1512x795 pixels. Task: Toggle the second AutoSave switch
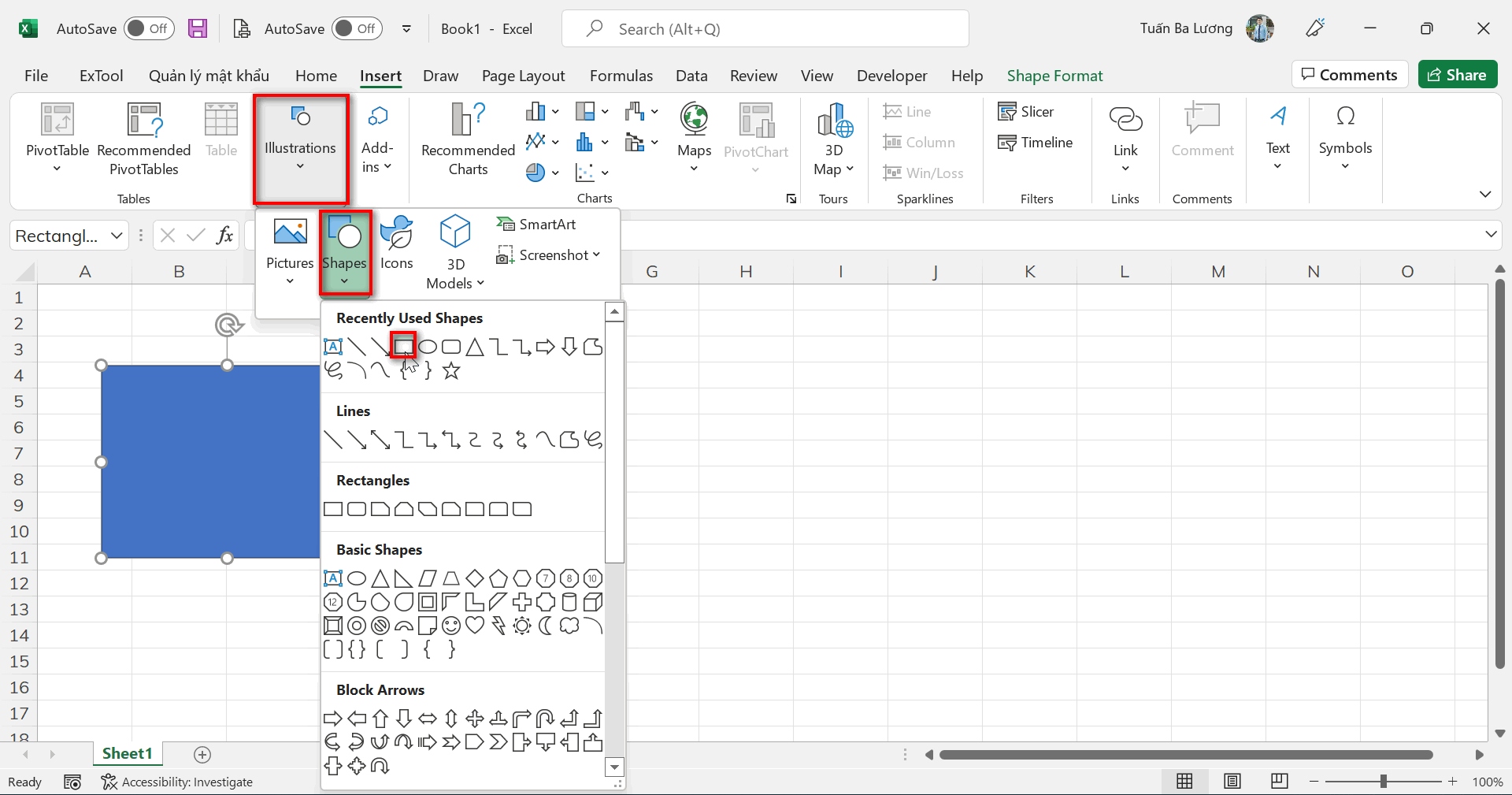357,29
